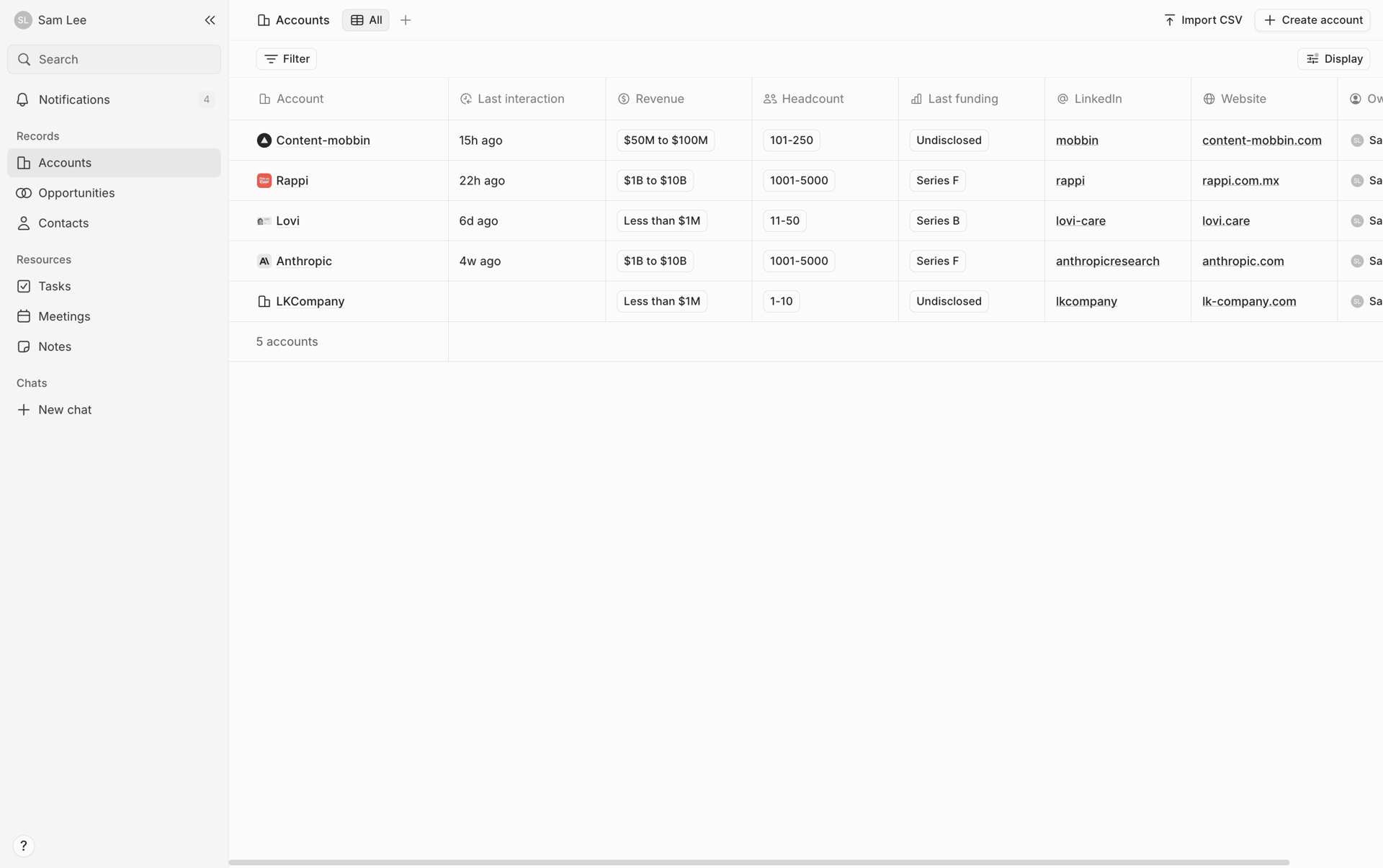1383x868 pixels.
Task: Open the Display options menu
Action: (1334, 59)
